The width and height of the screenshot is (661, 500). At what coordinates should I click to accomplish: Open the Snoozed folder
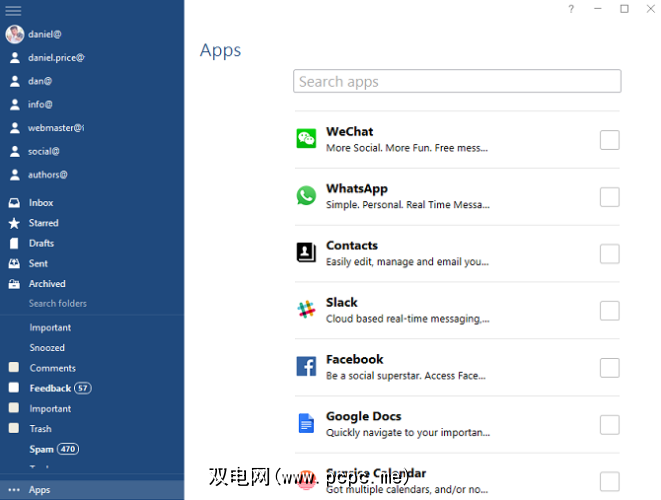tap(47, 348)
